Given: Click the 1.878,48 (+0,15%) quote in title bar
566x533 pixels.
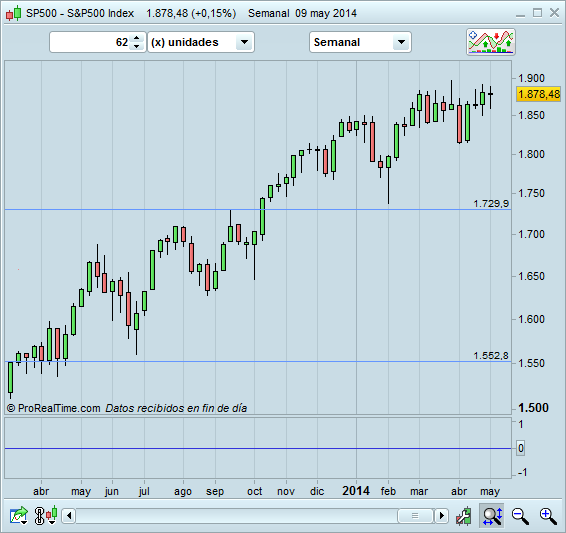Looking at the screenshot, I should point(191,13).
